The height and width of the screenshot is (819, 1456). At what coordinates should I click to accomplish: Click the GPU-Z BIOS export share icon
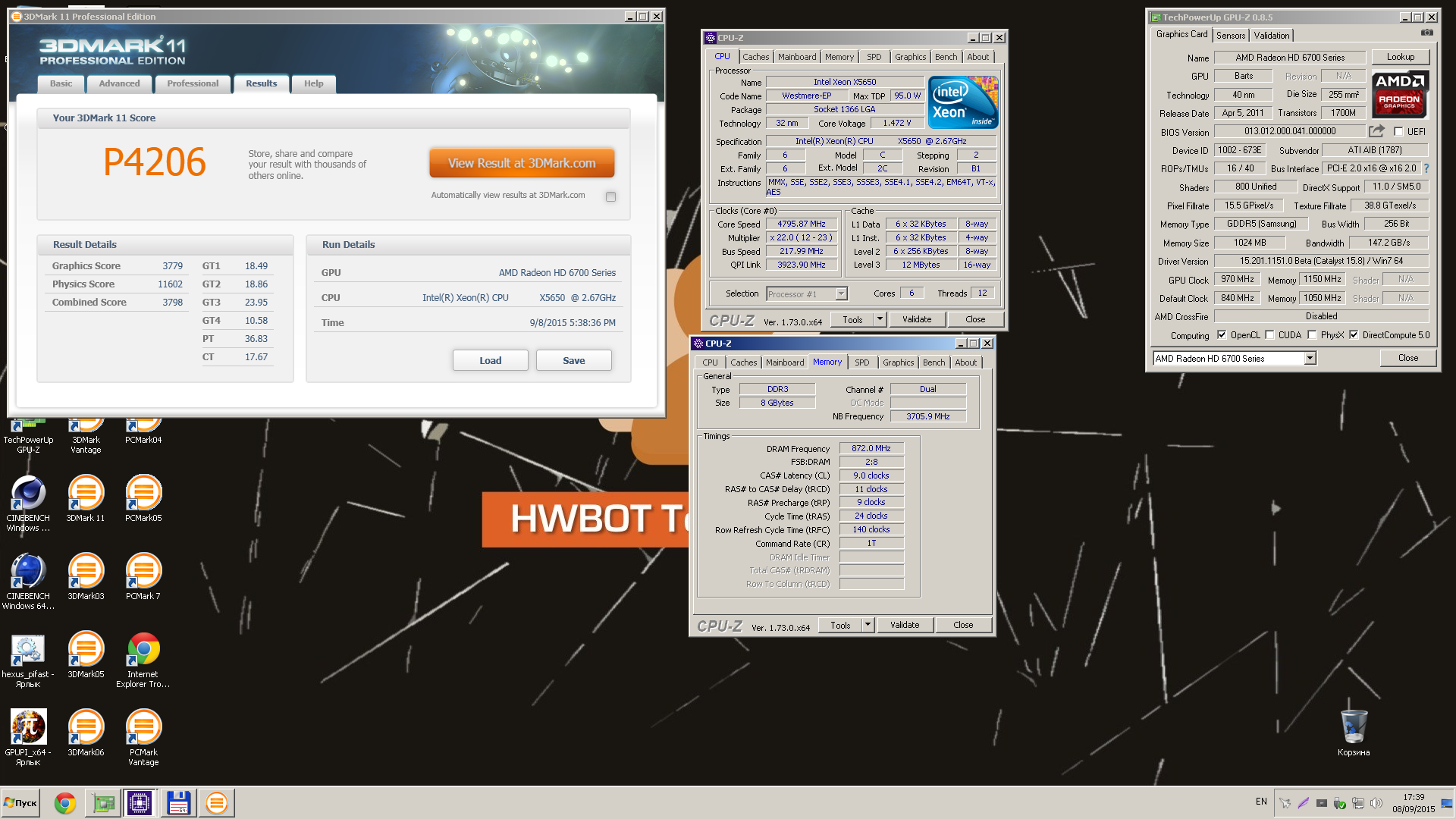pyautogui.click(x=1376, y=130)
